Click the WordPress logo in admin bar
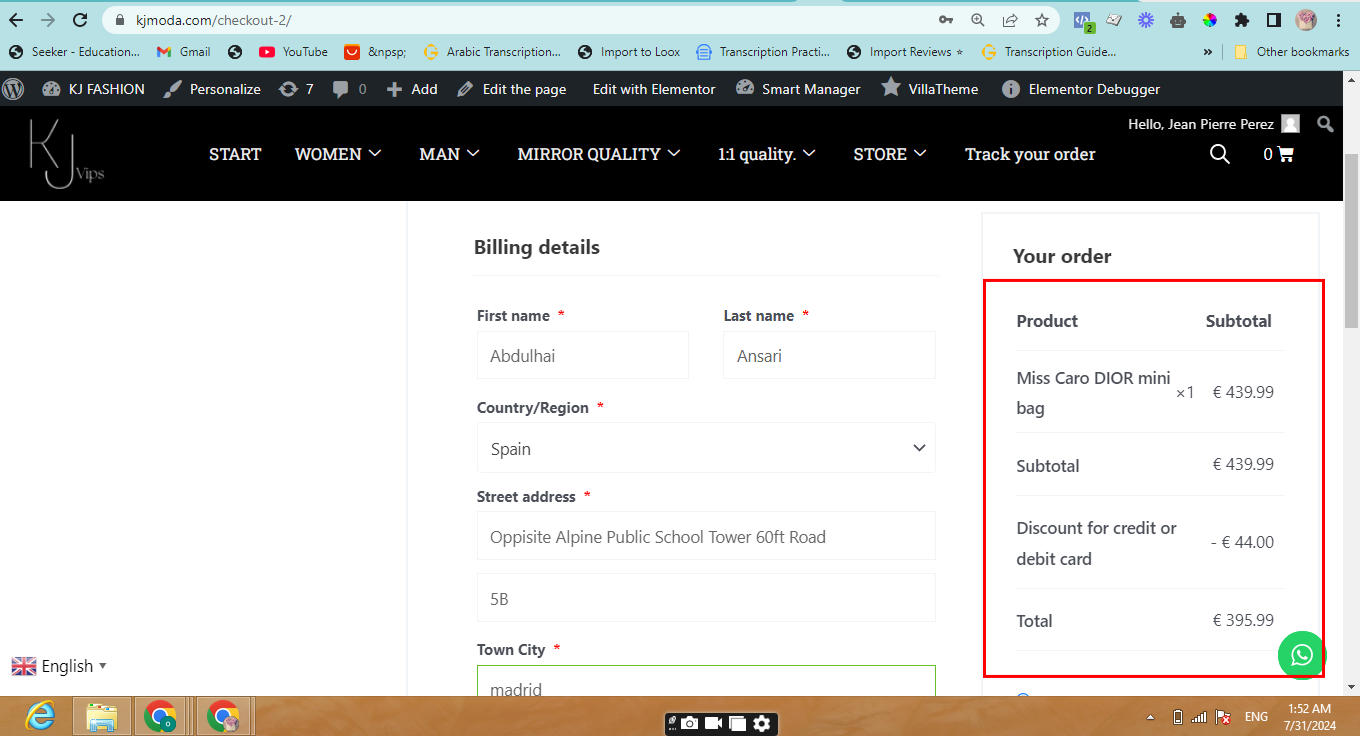 (x=13, y=88)
